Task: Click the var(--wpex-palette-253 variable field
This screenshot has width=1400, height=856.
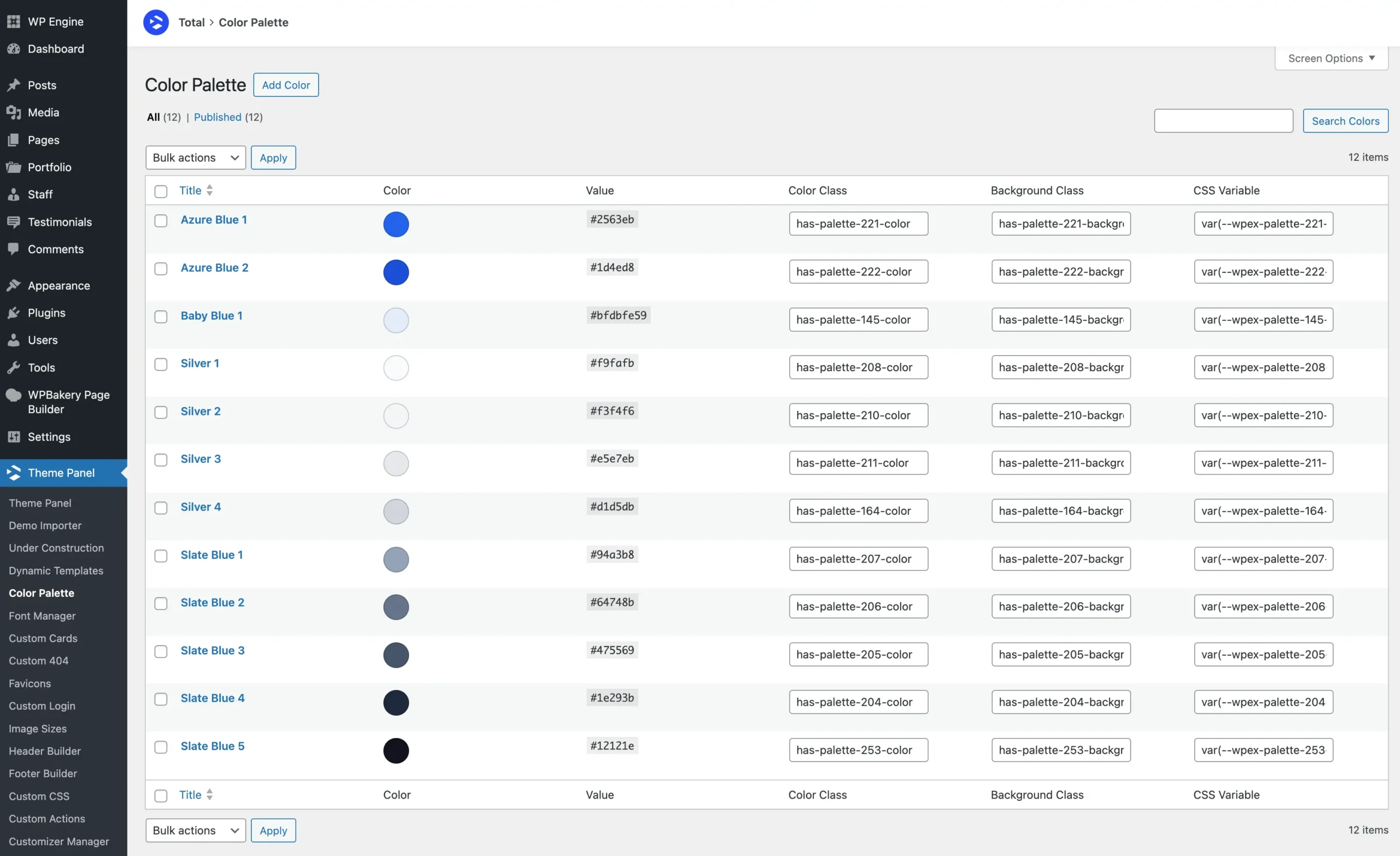Action: 1263,750
